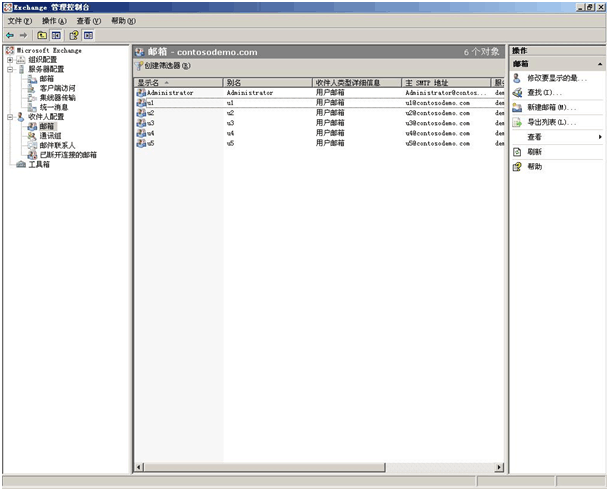
Task: Click 修改要显示的最... action link
Action: (557, 78)
